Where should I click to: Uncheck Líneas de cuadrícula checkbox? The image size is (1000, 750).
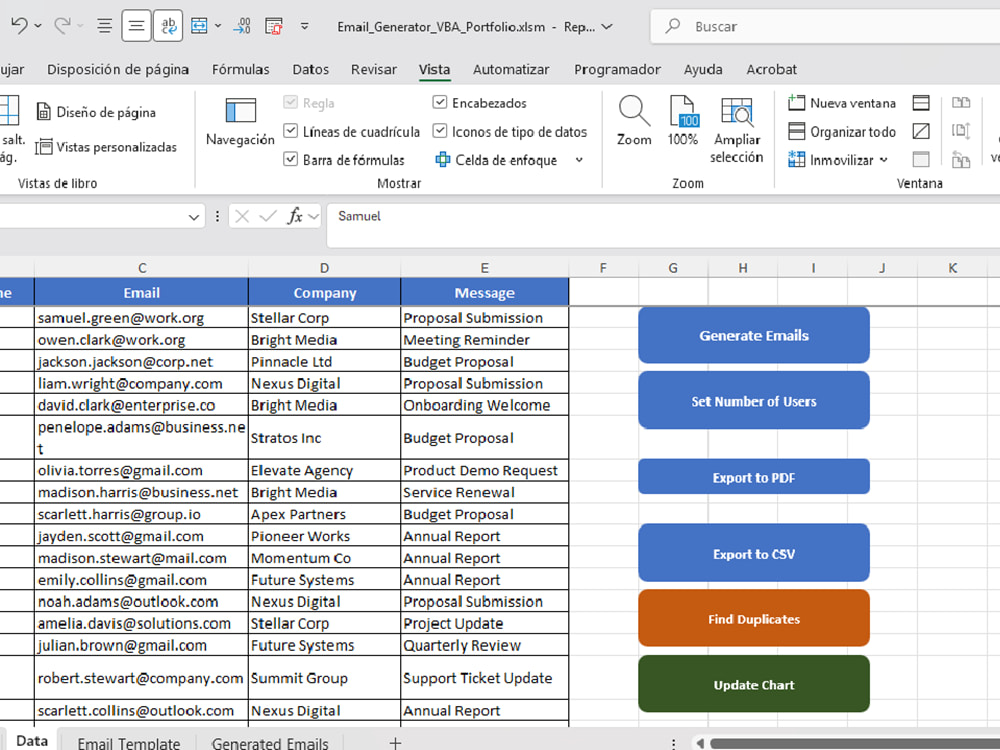tap(291, 131)
